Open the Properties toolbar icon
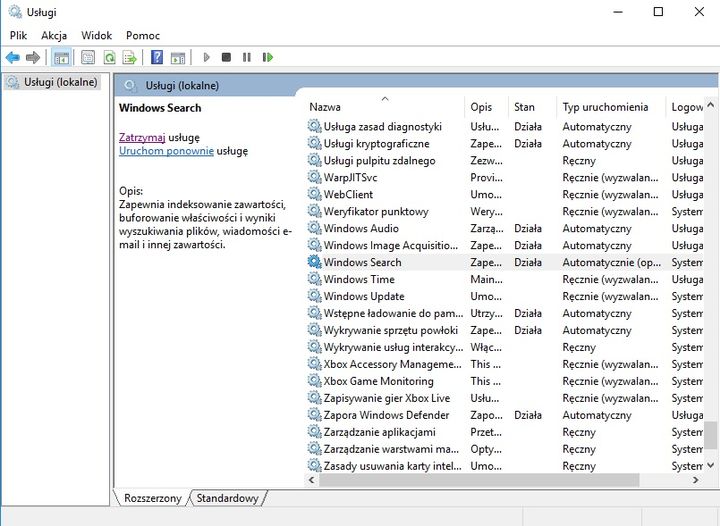This screenshot has width=720, height=526. coord(88,57)
